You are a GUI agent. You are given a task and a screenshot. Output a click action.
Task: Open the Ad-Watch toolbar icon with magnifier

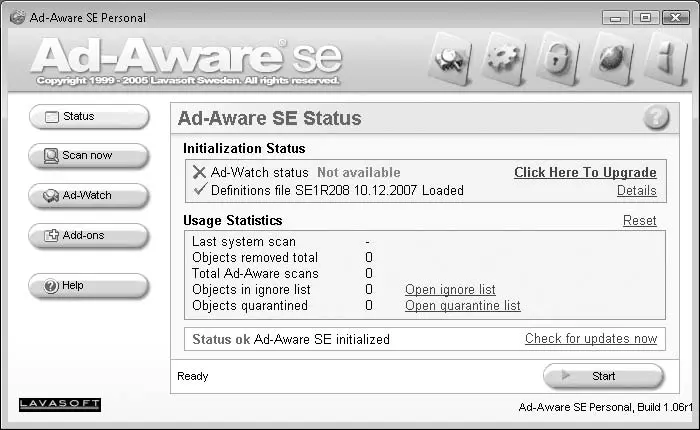pyautogui.click(x=451, y=59)
